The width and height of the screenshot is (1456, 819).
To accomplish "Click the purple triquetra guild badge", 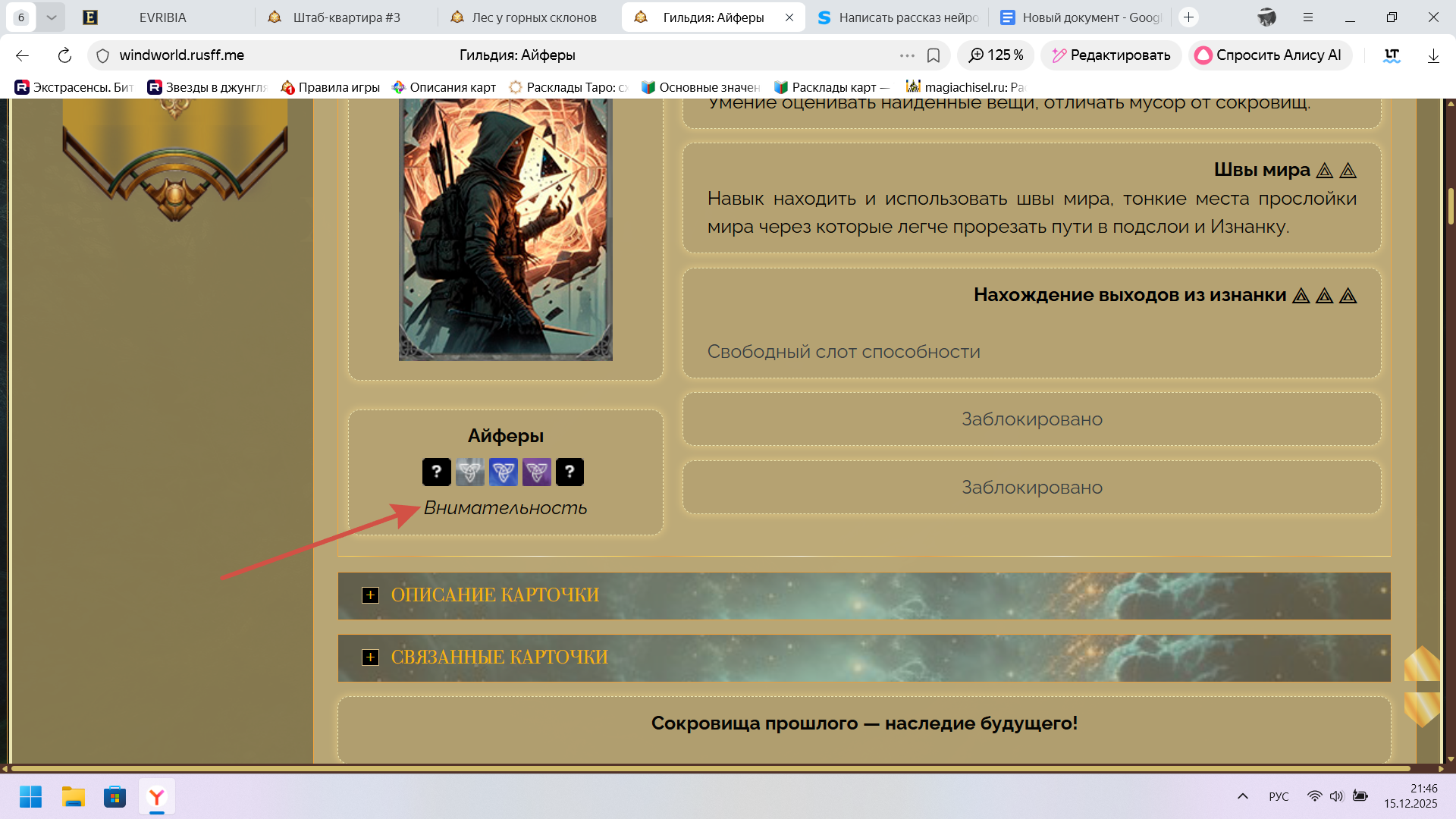I will tap(536, 472).
